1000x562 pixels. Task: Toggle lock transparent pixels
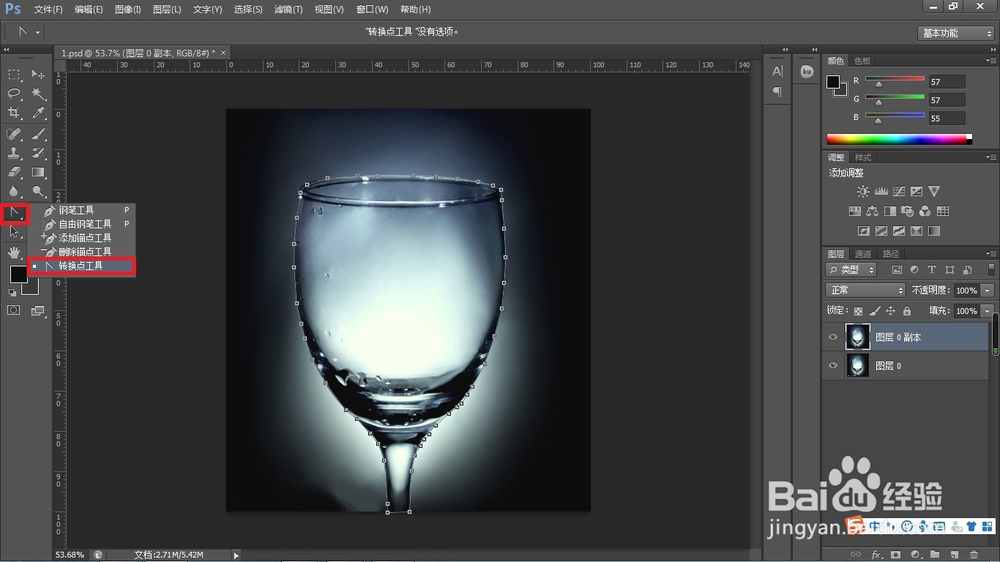858,311
